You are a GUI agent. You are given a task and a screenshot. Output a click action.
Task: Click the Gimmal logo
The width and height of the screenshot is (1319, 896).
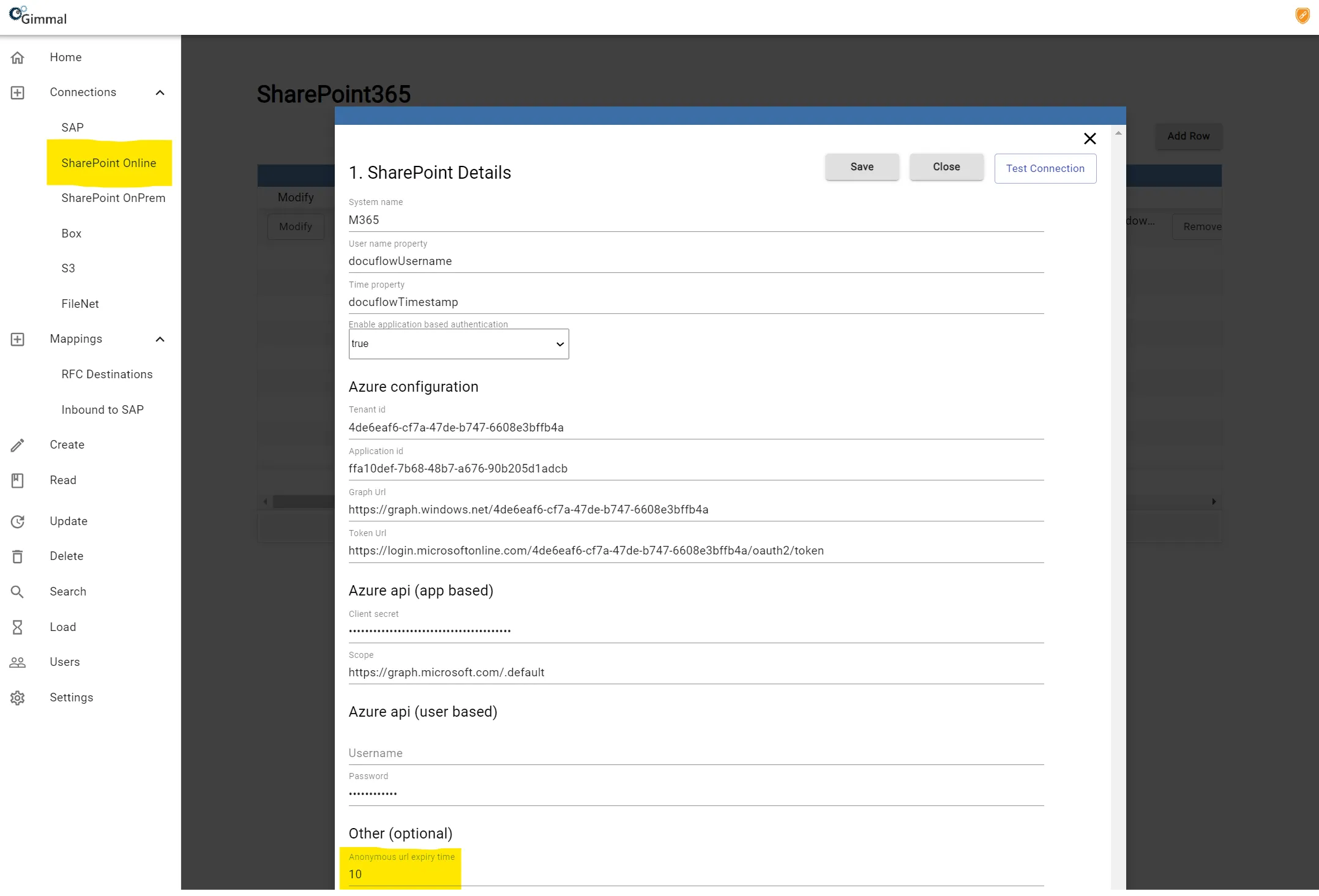tap(38, 16)
